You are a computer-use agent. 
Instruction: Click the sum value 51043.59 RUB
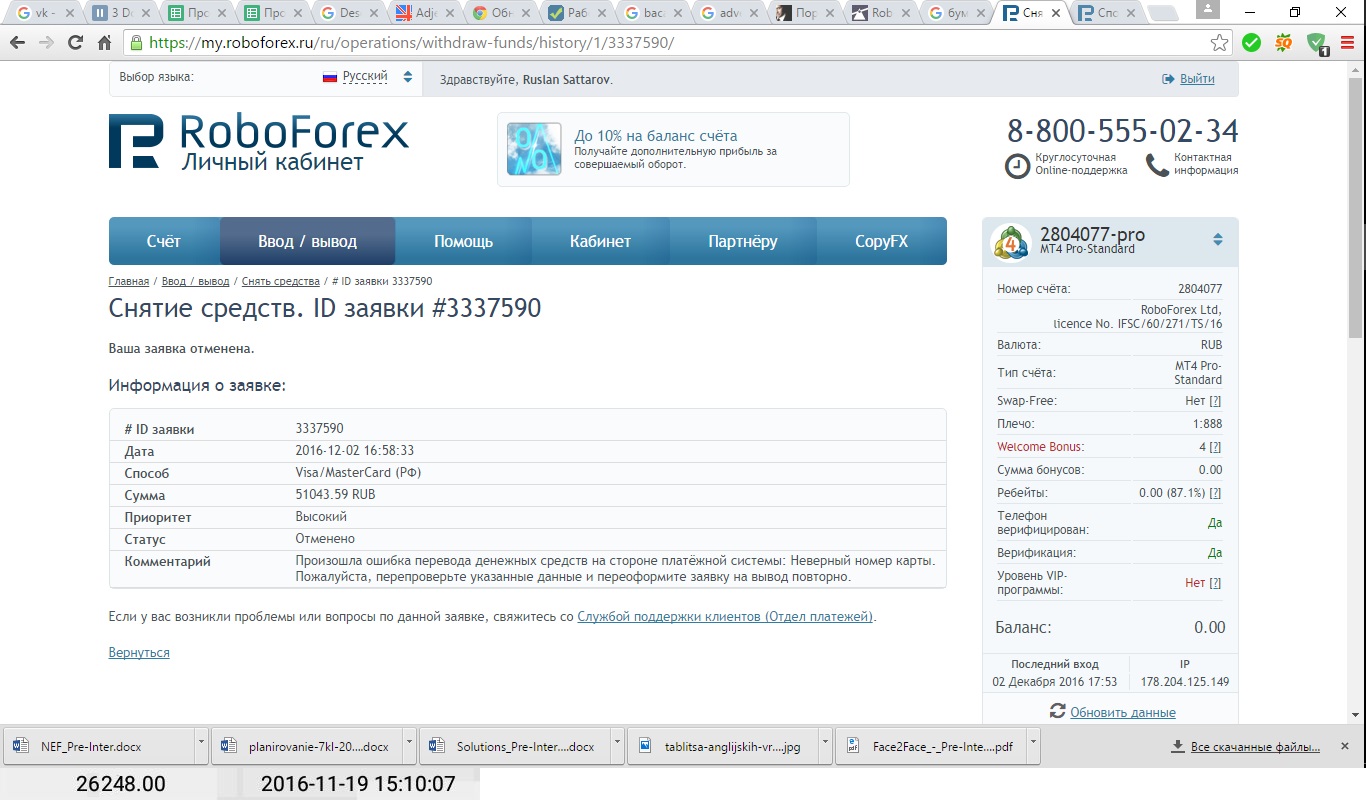(336, 495)
